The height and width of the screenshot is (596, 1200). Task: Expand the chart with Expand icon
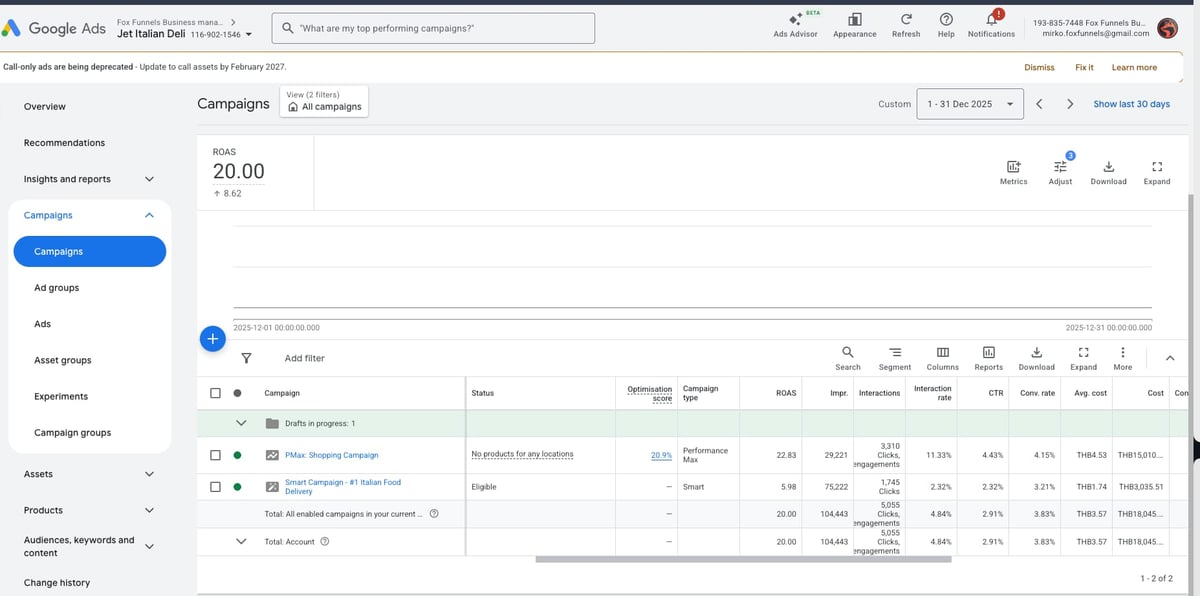tap(1157, 166)
